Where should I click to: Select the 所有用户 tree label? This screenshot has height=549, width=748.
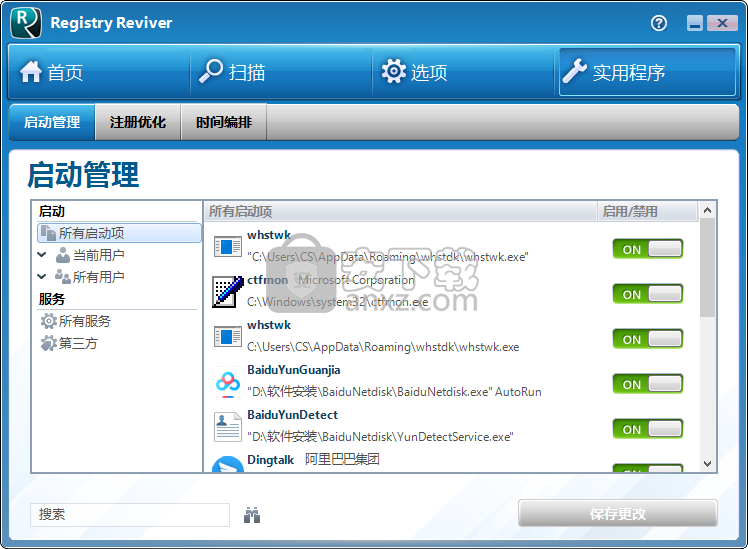99,277
